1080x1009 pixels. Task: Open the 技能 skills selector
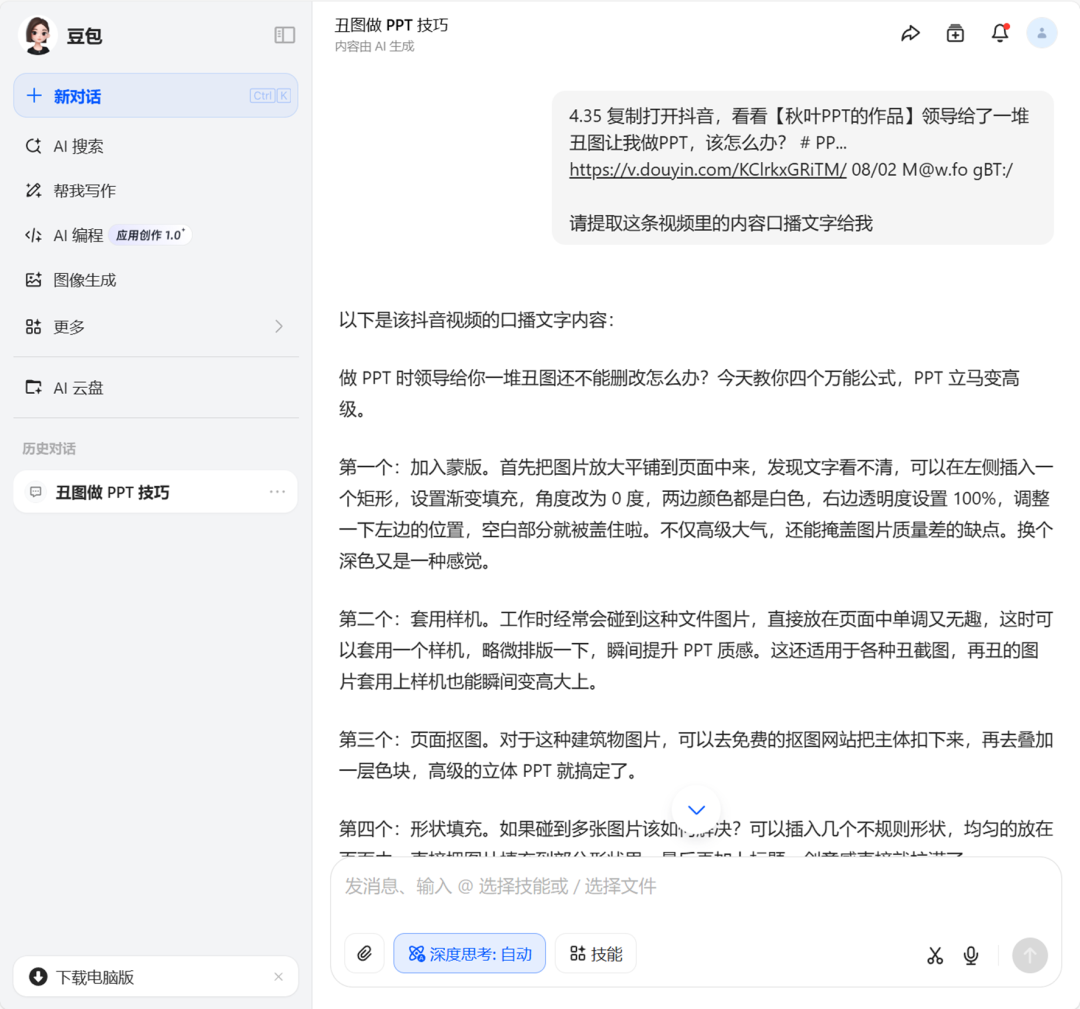596,954
